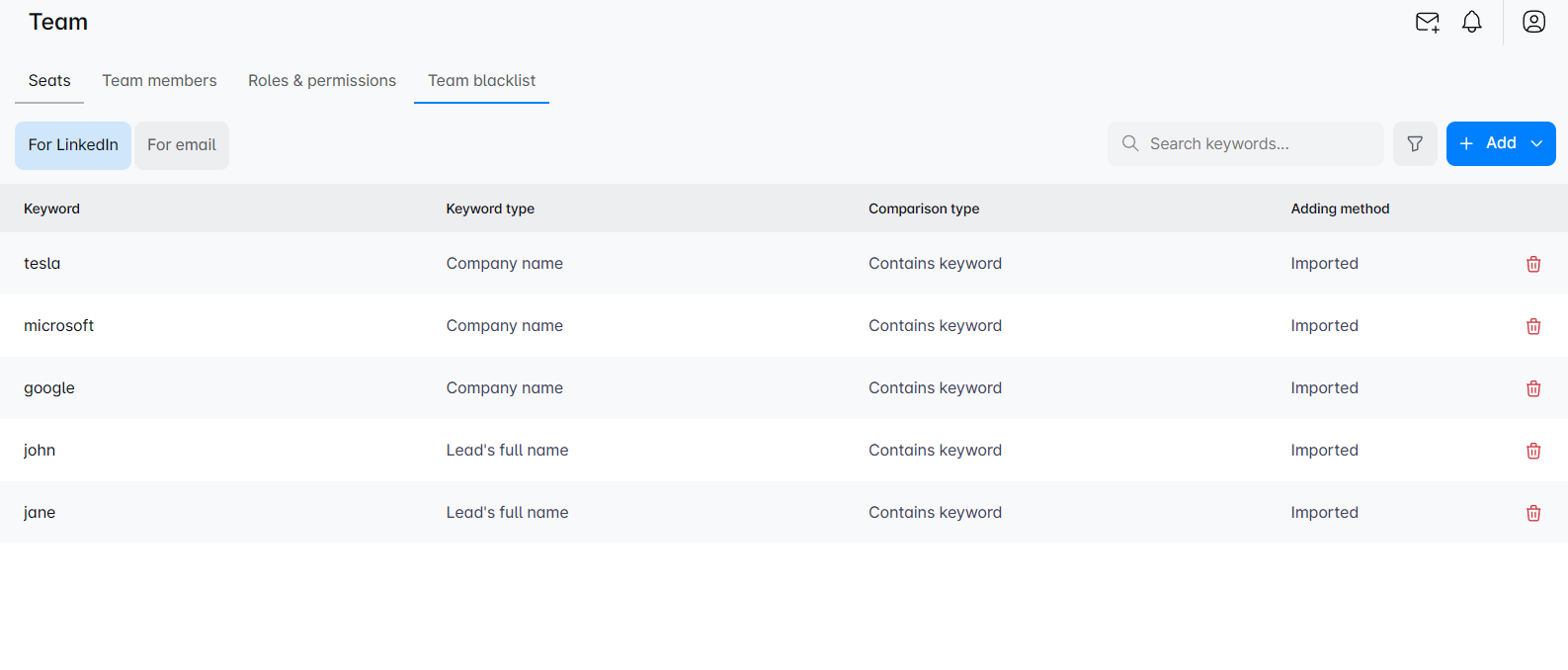Select the For LinkedIn toggle

click(x=73, y=145)
